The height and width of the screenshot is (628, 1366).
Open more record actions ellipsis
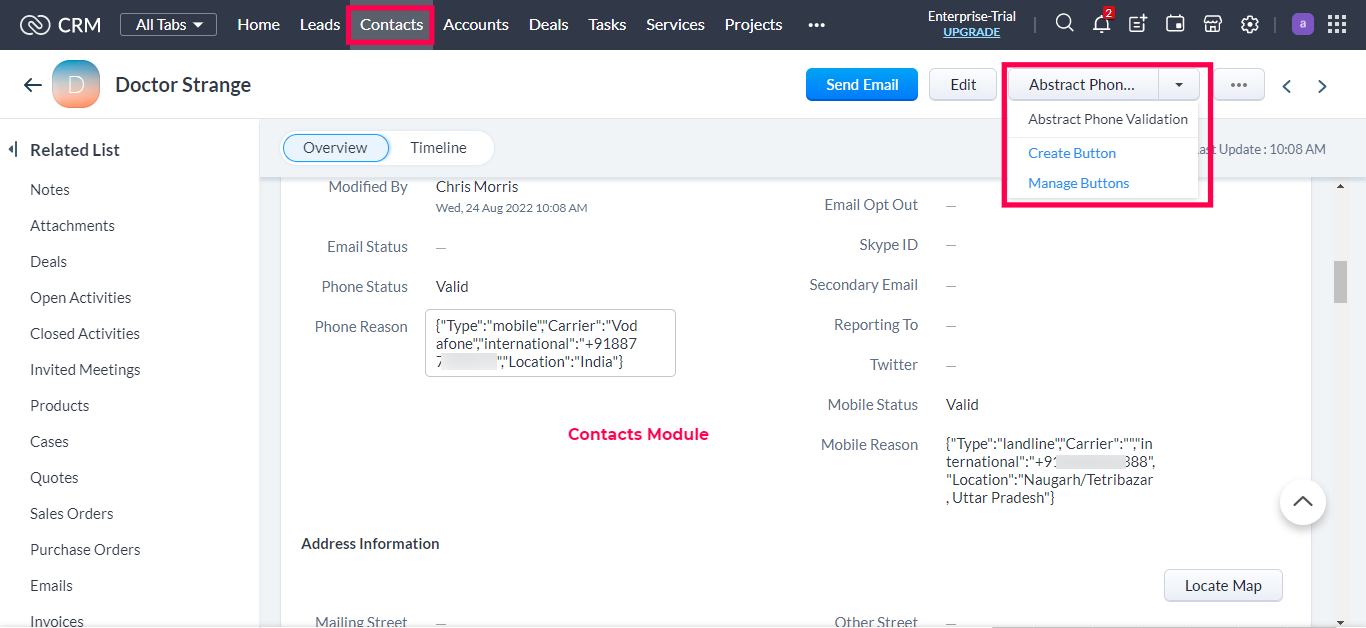(x=1239, y=85)
